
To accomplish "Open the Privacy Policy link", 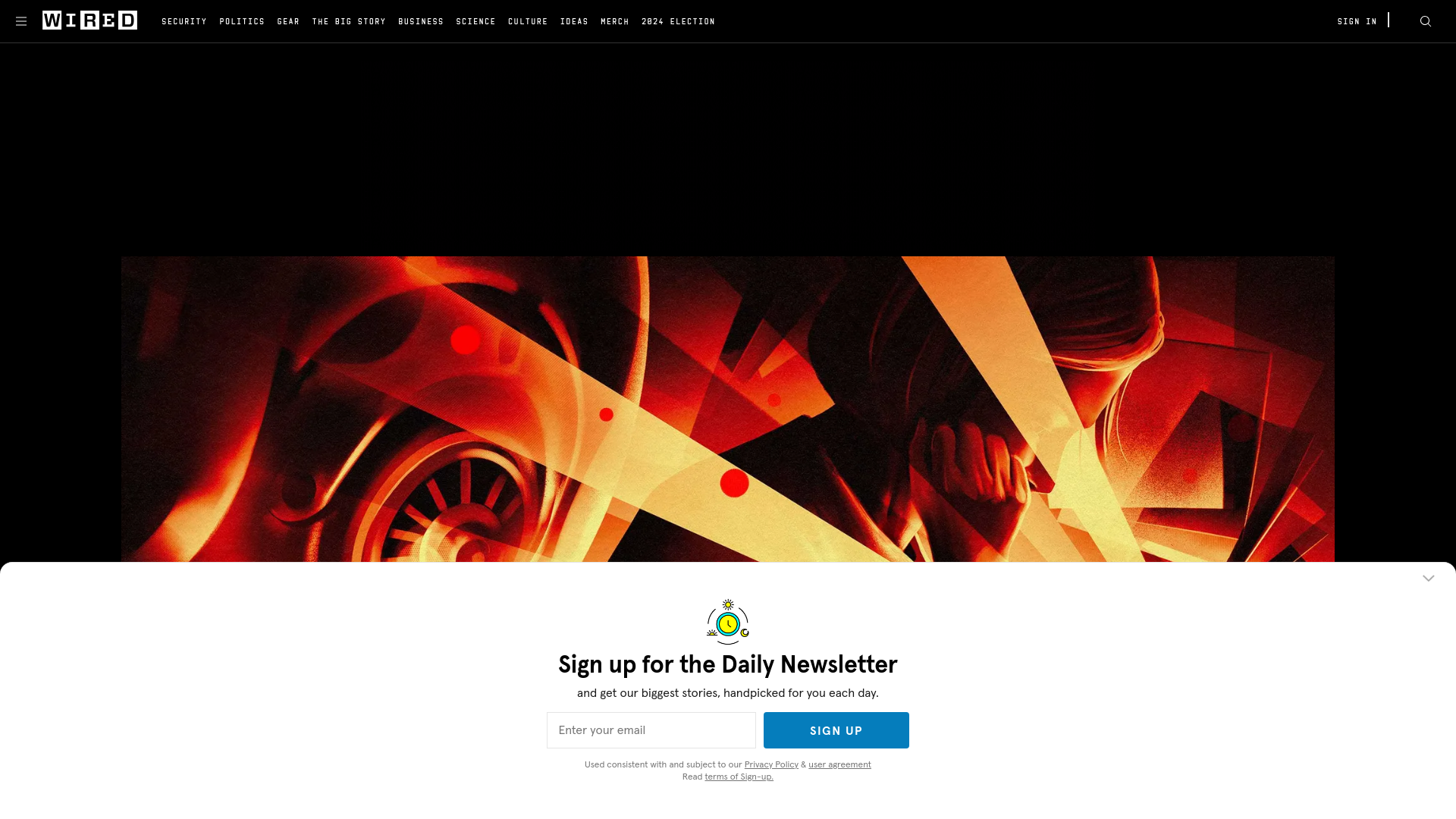I will pyautogui.click(x=771, y=764).
